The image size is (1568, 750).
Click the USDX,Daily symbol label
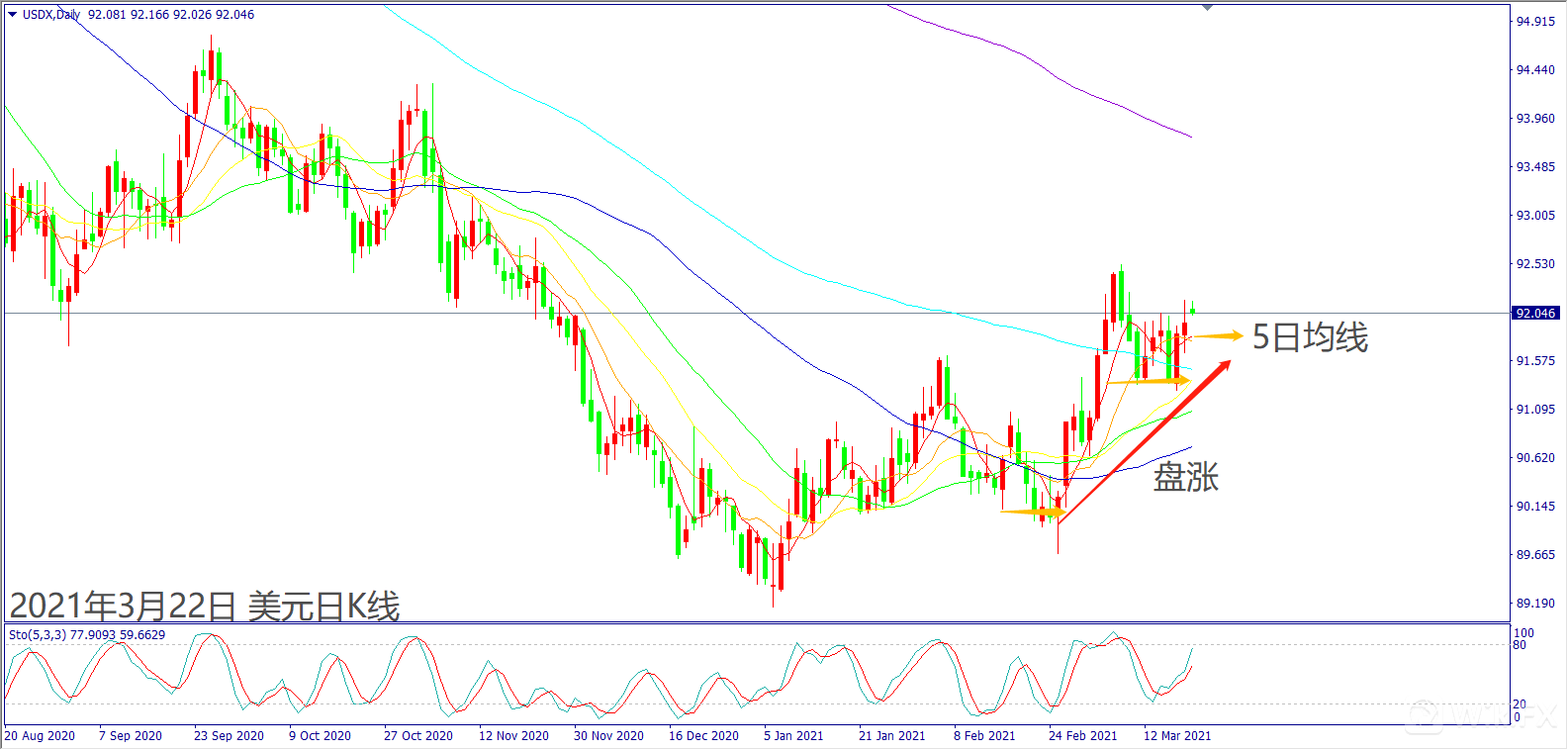click(51, 15)
